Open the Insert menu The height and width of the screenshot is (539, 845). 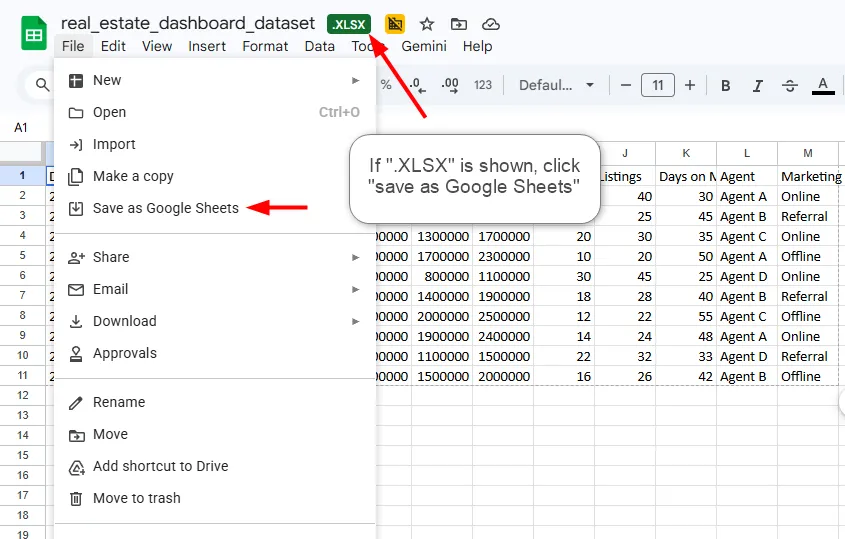click(x=207, y=46)
